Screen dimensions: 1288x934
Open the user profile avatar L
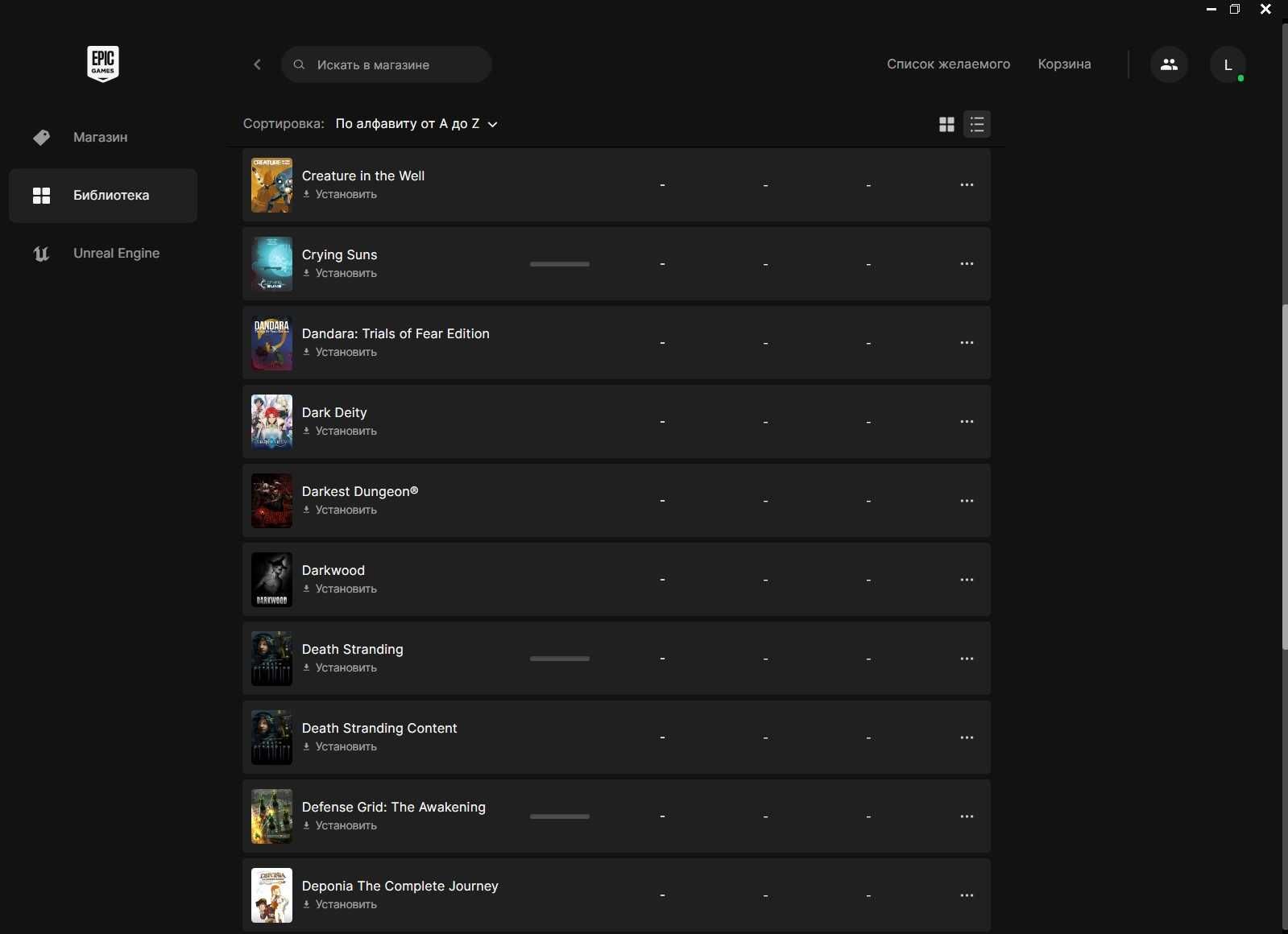coord(1228,64)
